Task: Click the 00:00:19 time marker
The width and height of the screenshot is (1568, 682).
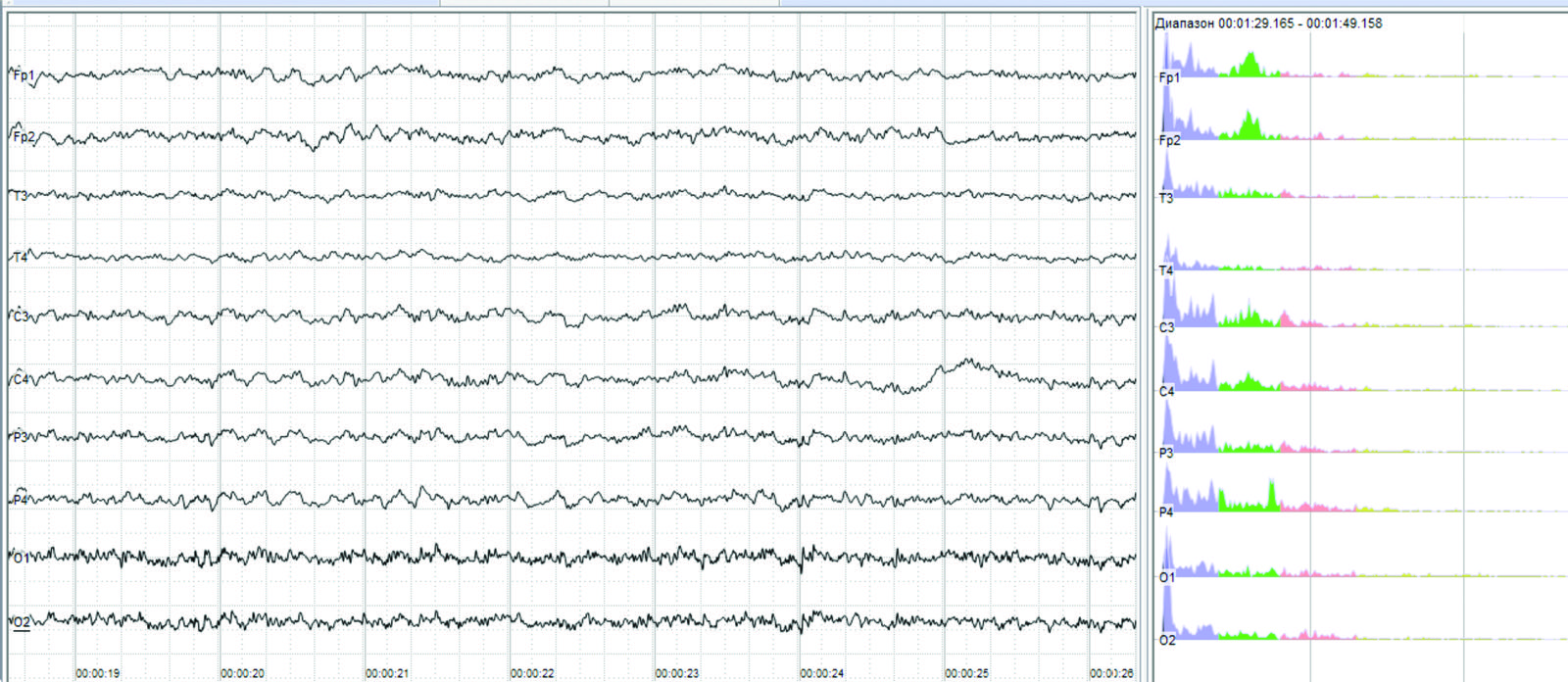Action: [98, 673]
